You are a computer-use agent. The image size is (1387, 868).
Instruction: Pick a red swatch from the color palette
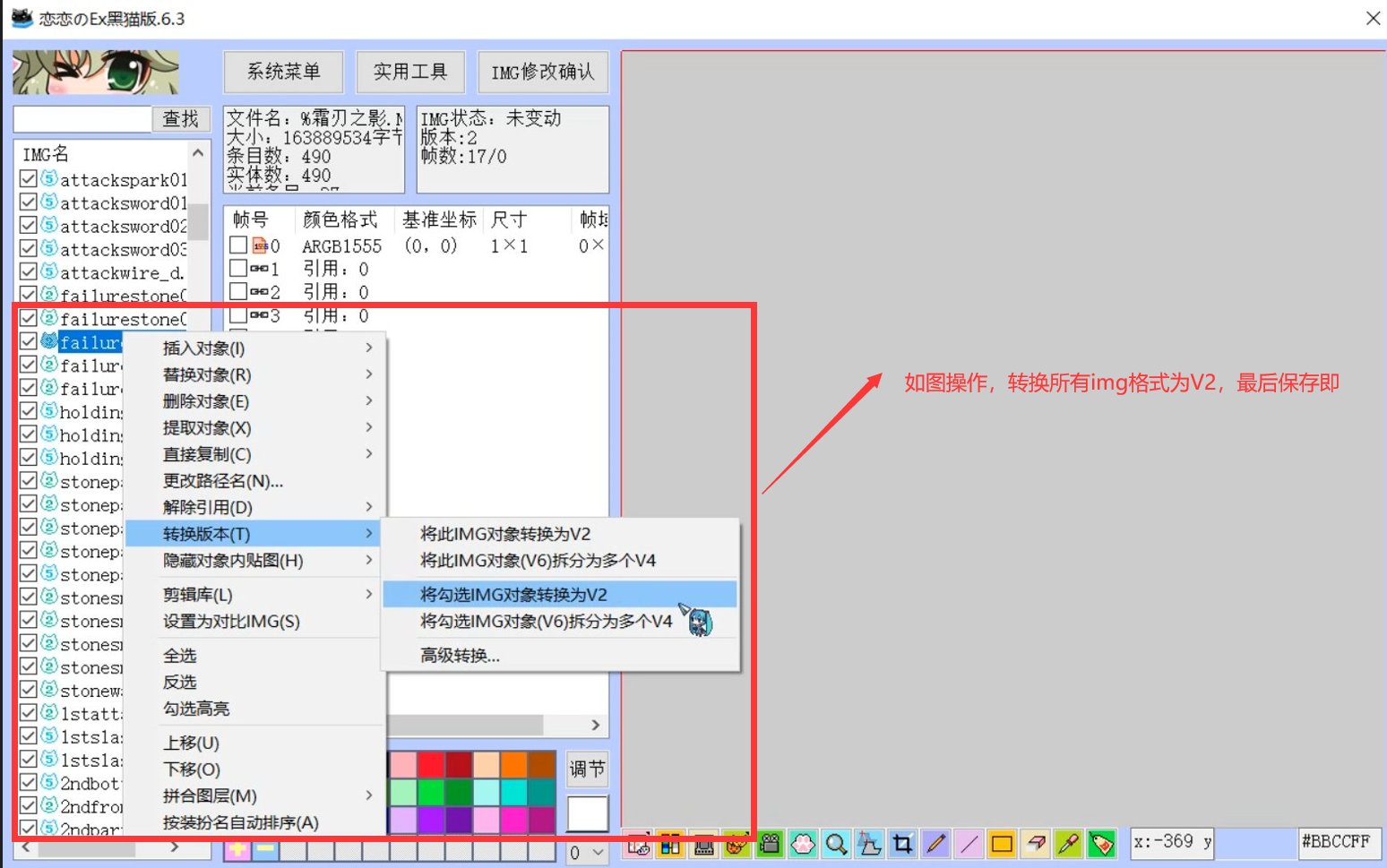(x=431, y=764)
